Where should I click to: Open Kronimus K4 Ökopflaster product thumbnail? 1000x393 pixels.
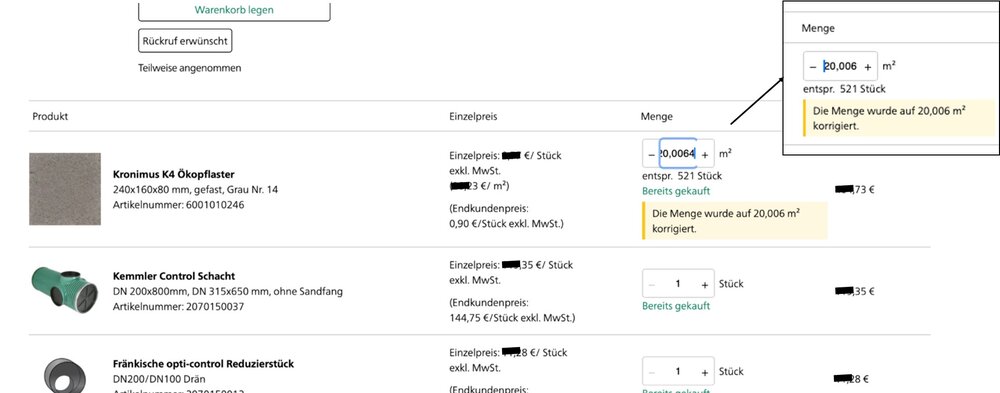(x=64, y=189)
